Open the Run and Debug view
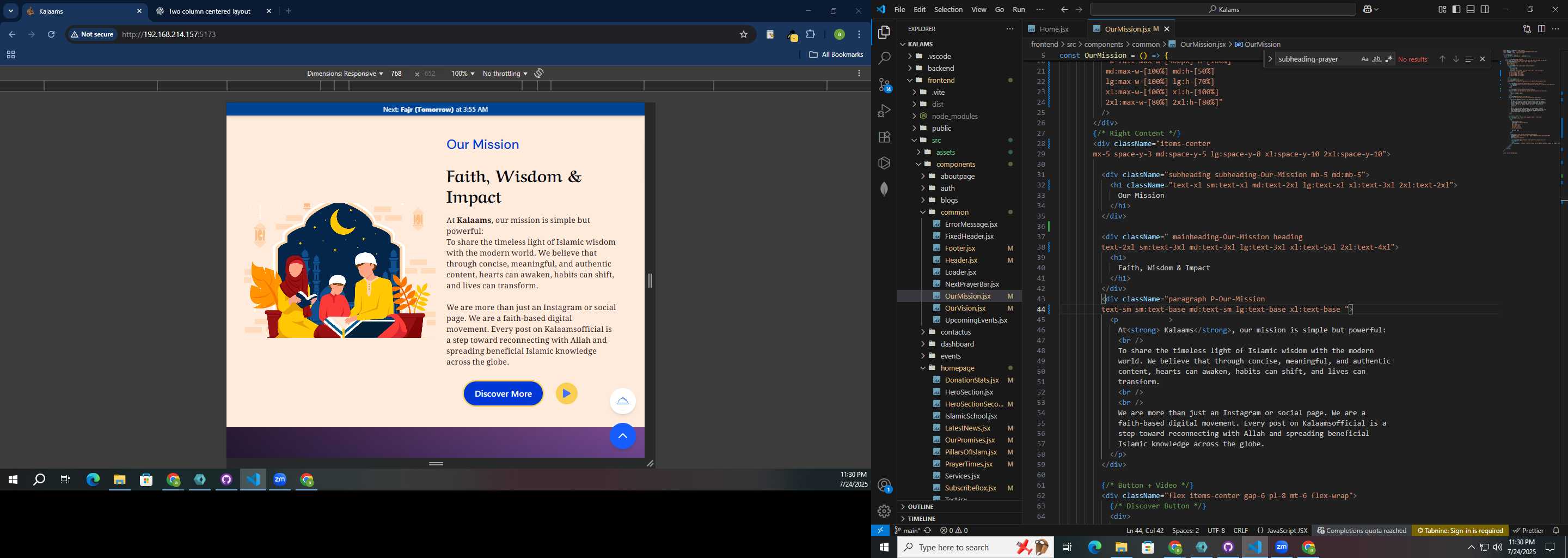Image resolution: width=1568 pixels, height=558 pixels. click(884, 111)
